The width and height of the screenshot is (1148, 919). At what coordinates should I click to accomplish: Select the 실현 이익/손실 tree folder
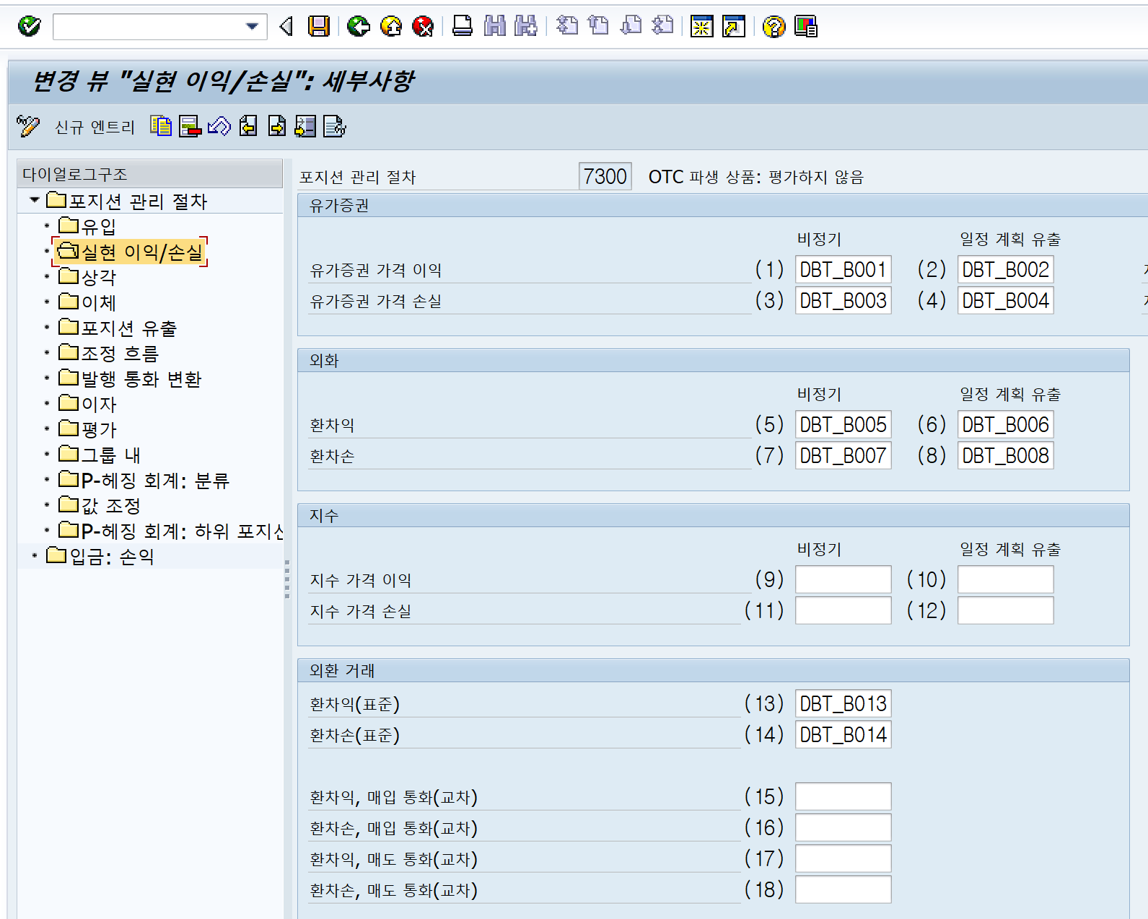click(130, 252)
